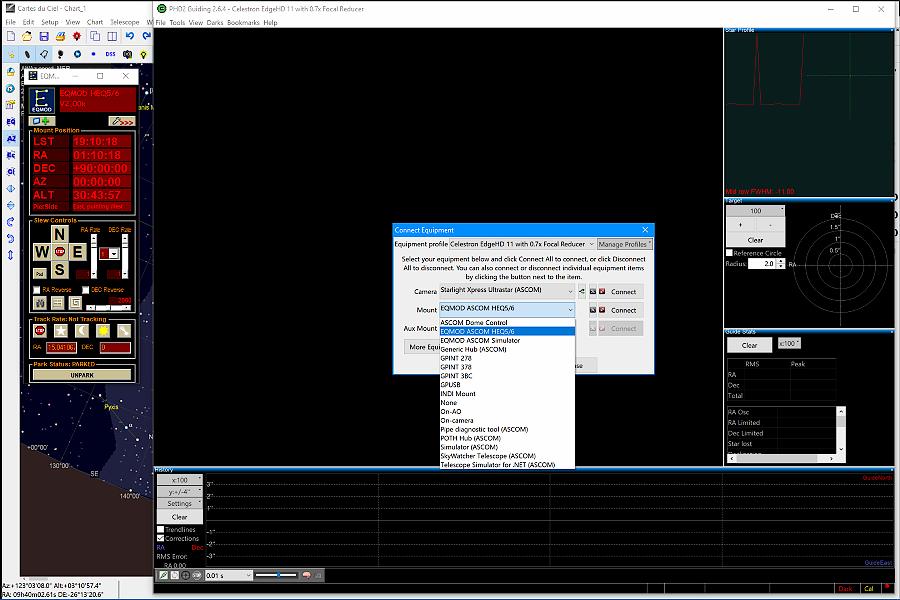Toggle the RA Reverse checkbox in EQMOD

coord(37,290)
